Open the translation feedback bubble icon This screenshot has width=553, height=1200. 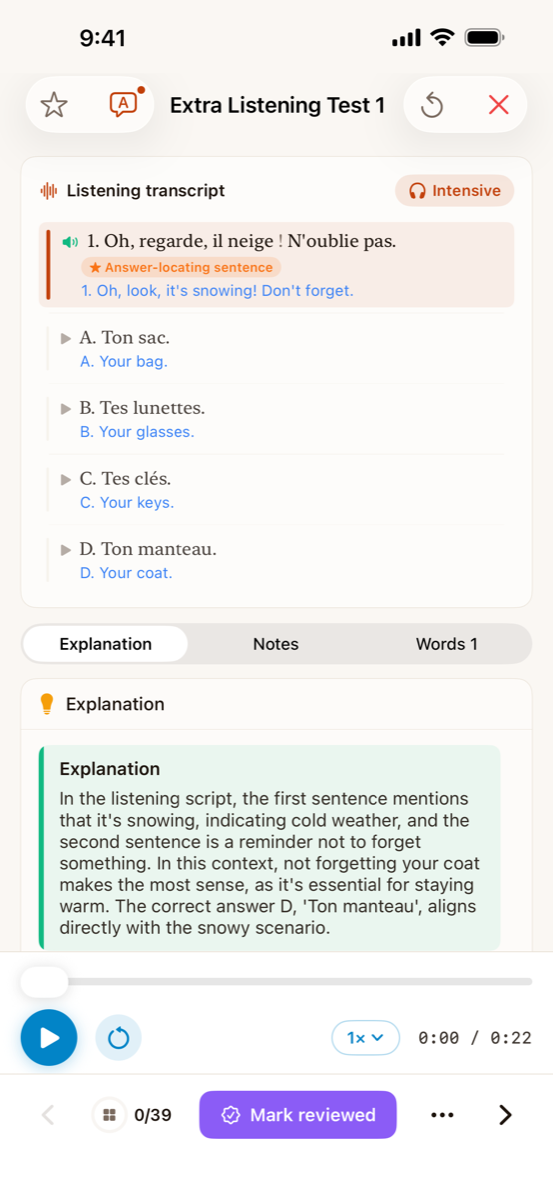click(x=123, y=104)
